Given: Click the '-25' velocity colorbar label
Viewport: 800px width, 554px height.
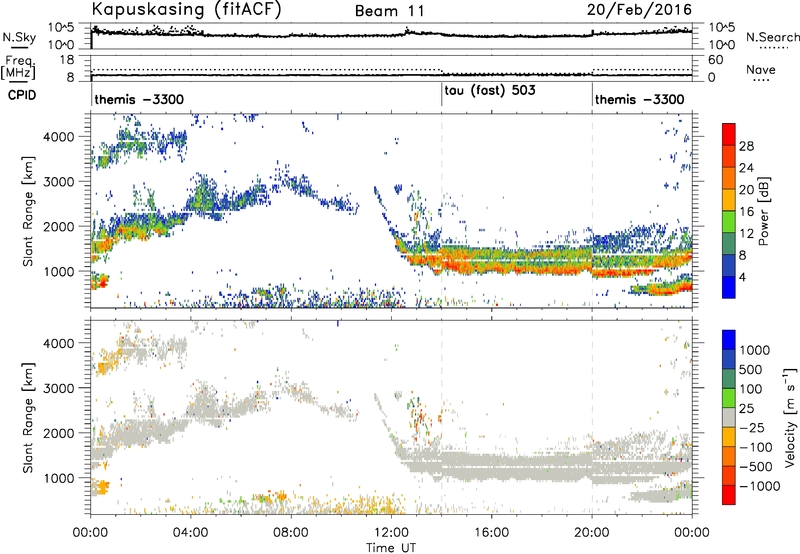Looking at the screenshot, I should (752, 427).
